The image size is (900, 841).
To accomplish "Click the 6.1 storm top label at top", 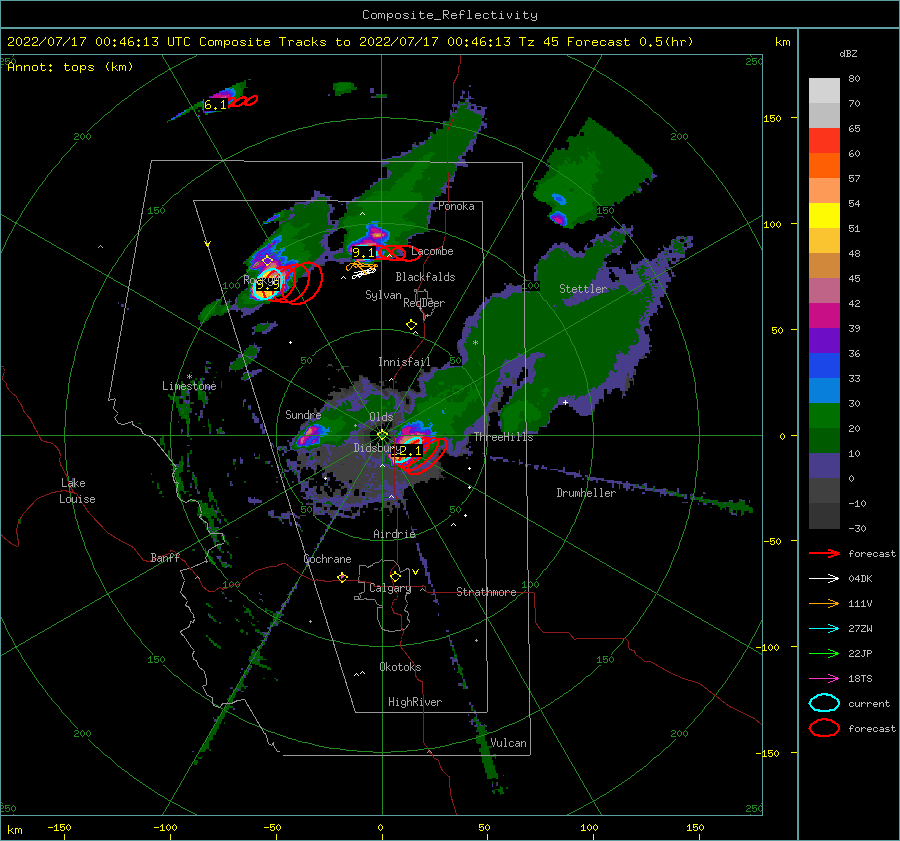I will (215, 105).
